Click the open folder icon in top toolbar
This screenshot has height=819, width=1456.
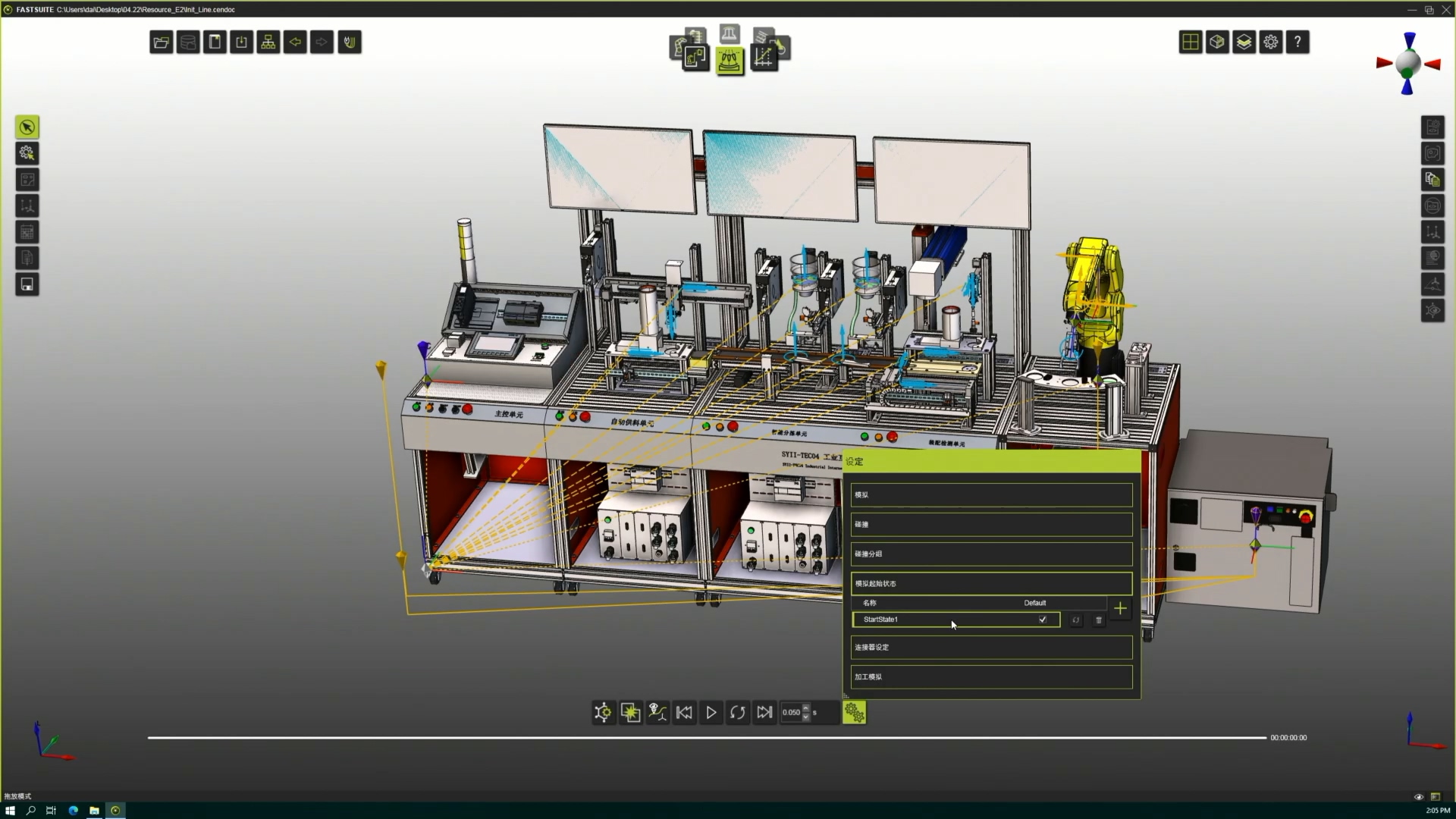161,42
